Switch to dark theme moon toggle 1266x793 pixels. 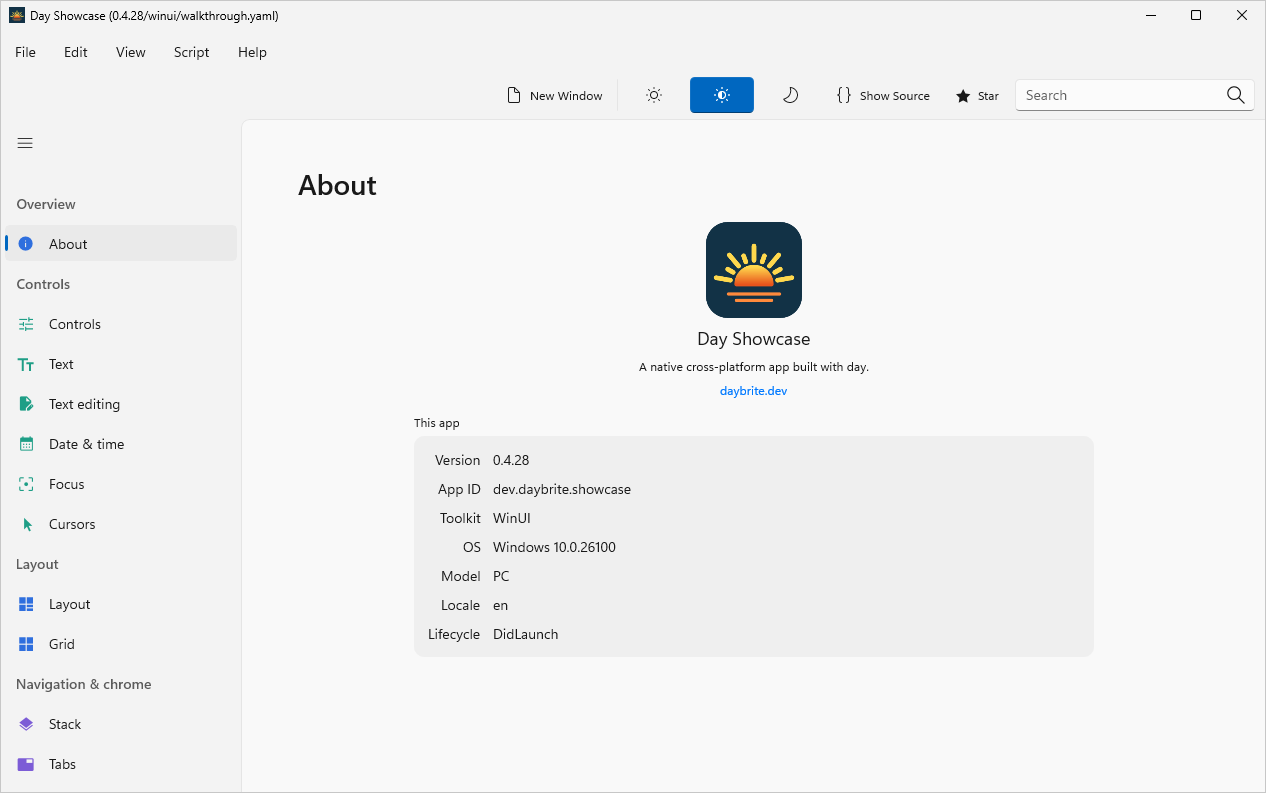point(790,95)
